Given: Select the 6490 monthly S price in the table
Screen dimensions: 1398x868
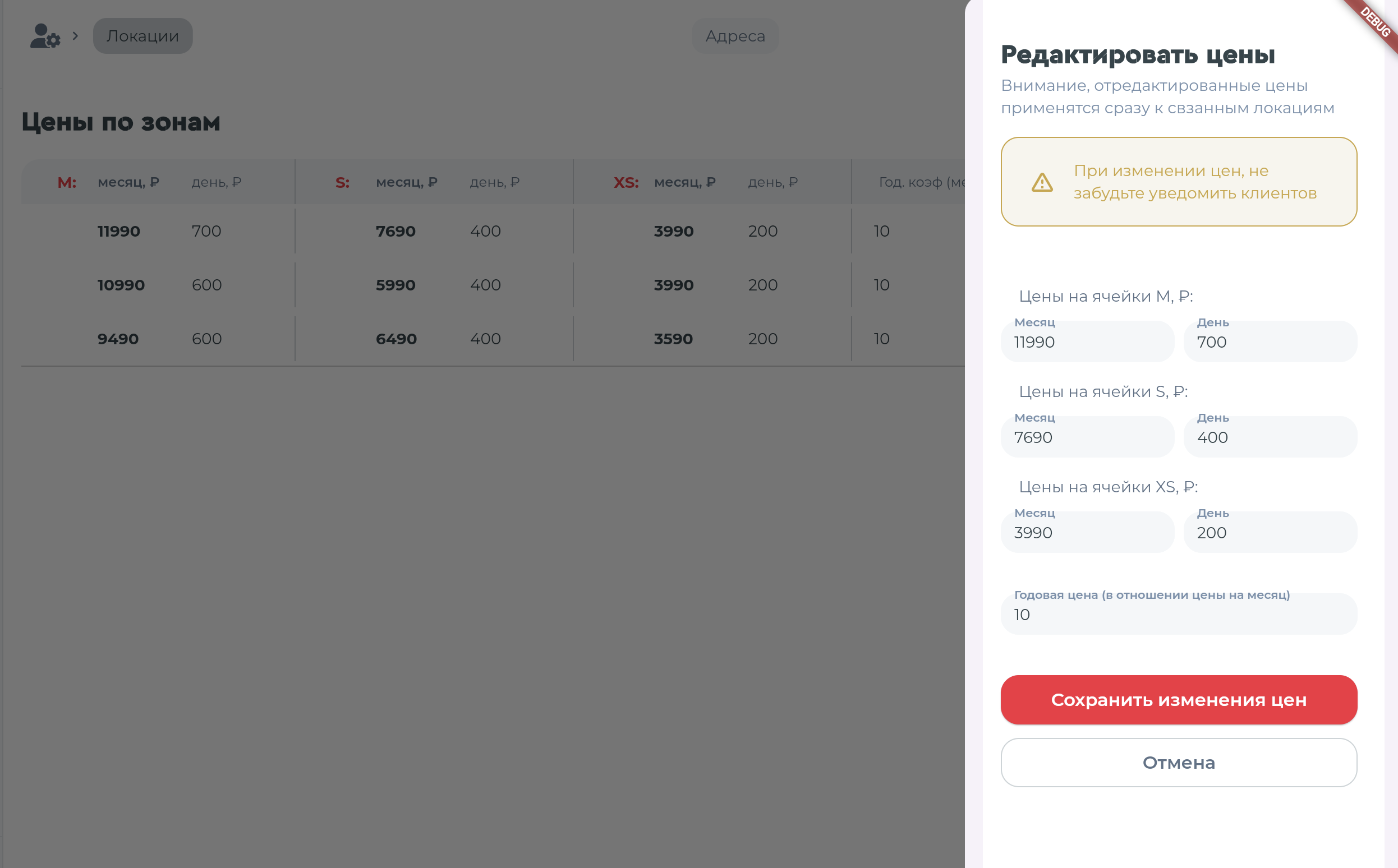Looking at the screenshot, I should 396,339.
